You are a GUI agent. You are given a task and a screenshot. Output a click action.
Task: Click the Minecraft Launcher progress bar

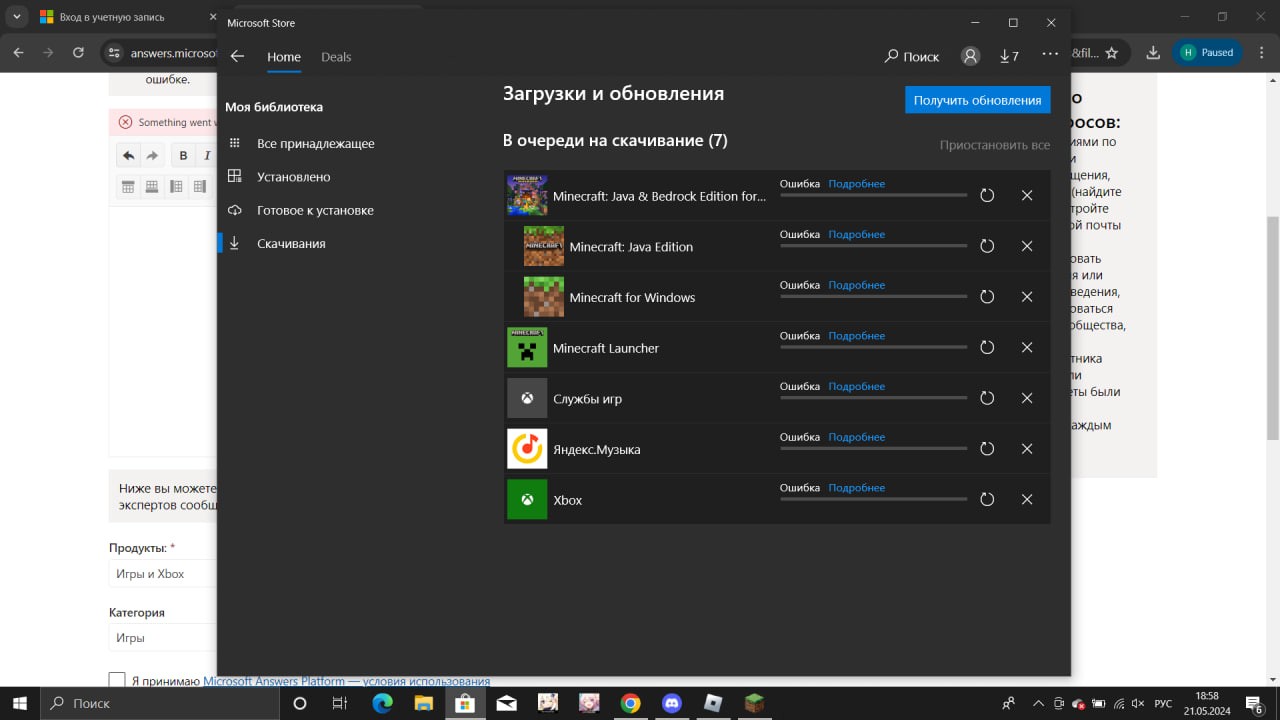pyautogui.click(x=873, y=347)
